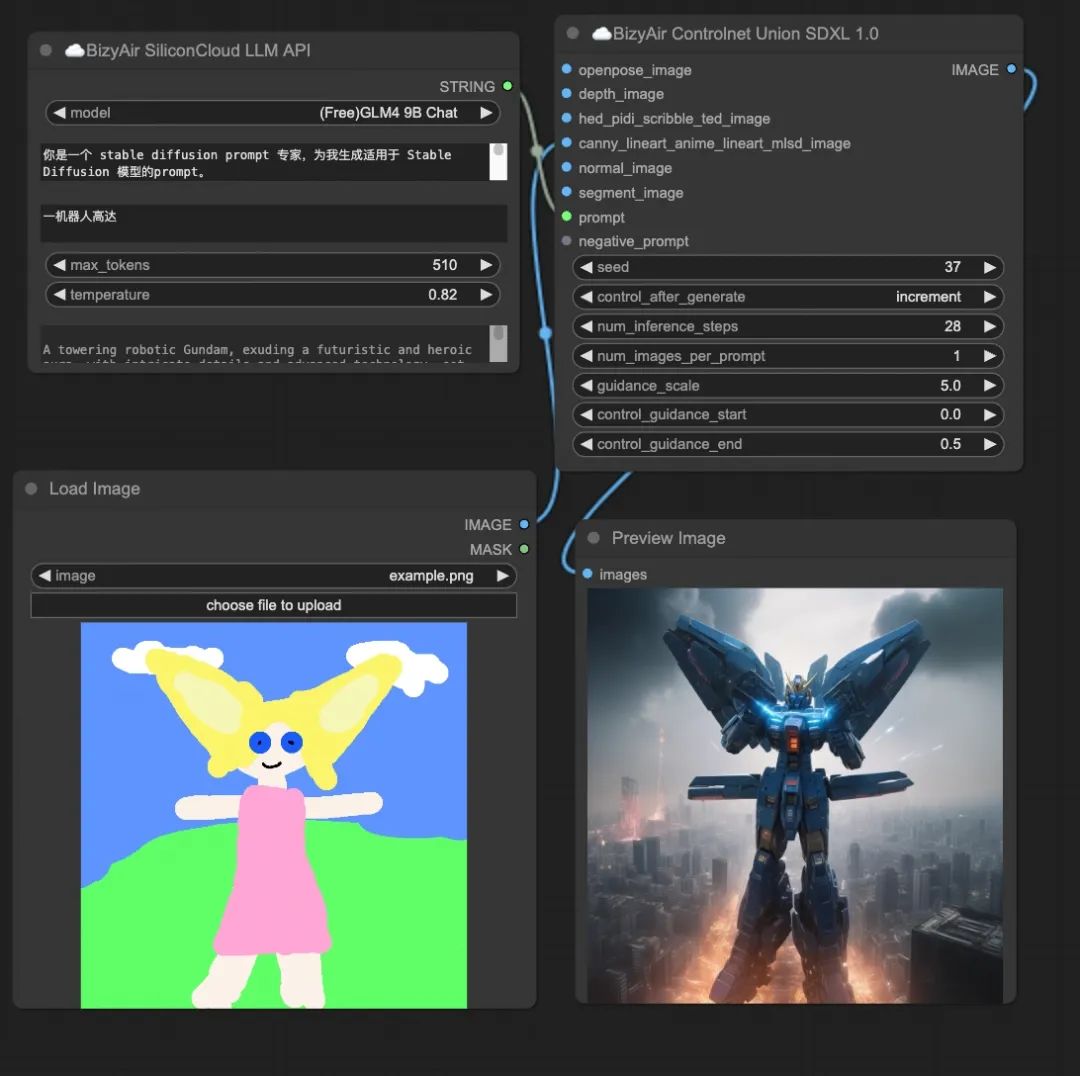
Task: Open image selector showing example.png
Action: coord(273,576)
